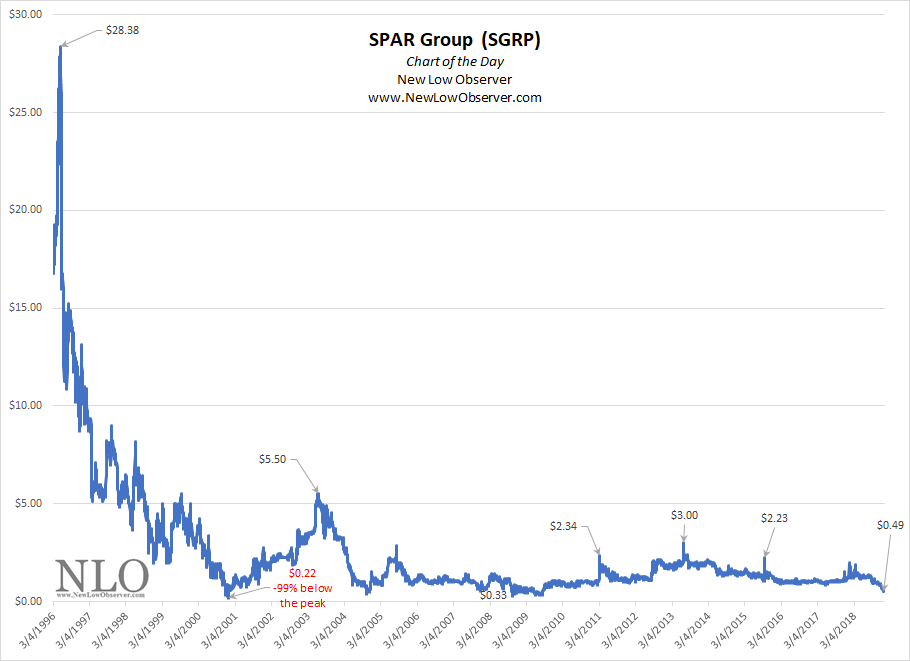Click the SPAR Group (SGRP) chart title
Viewport: 910px width, 661px height.
click(x=455, y=40)
